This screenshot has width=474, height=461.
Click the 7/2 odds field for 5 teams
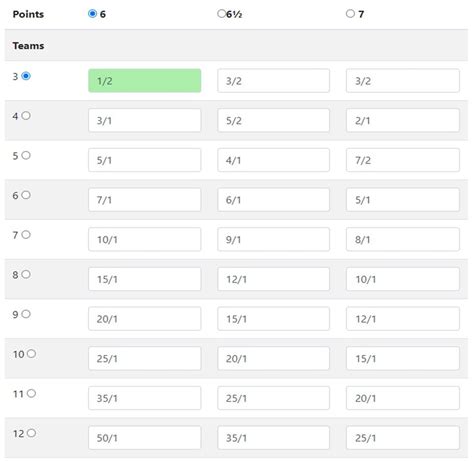(x=403, y=160)
